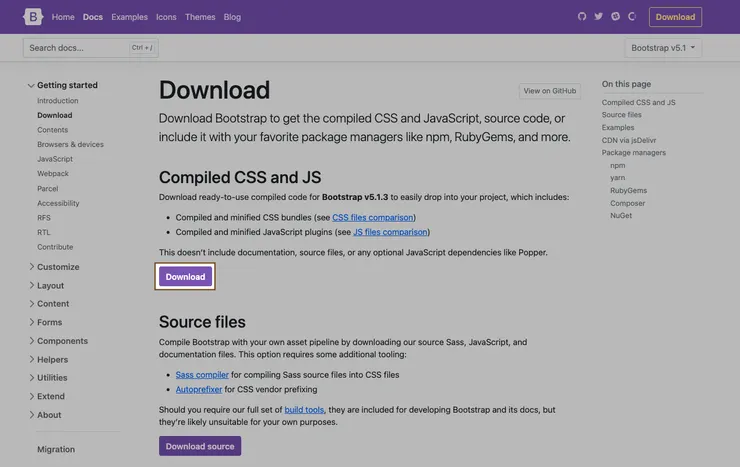Expand the Content section

tap(49, 304)
